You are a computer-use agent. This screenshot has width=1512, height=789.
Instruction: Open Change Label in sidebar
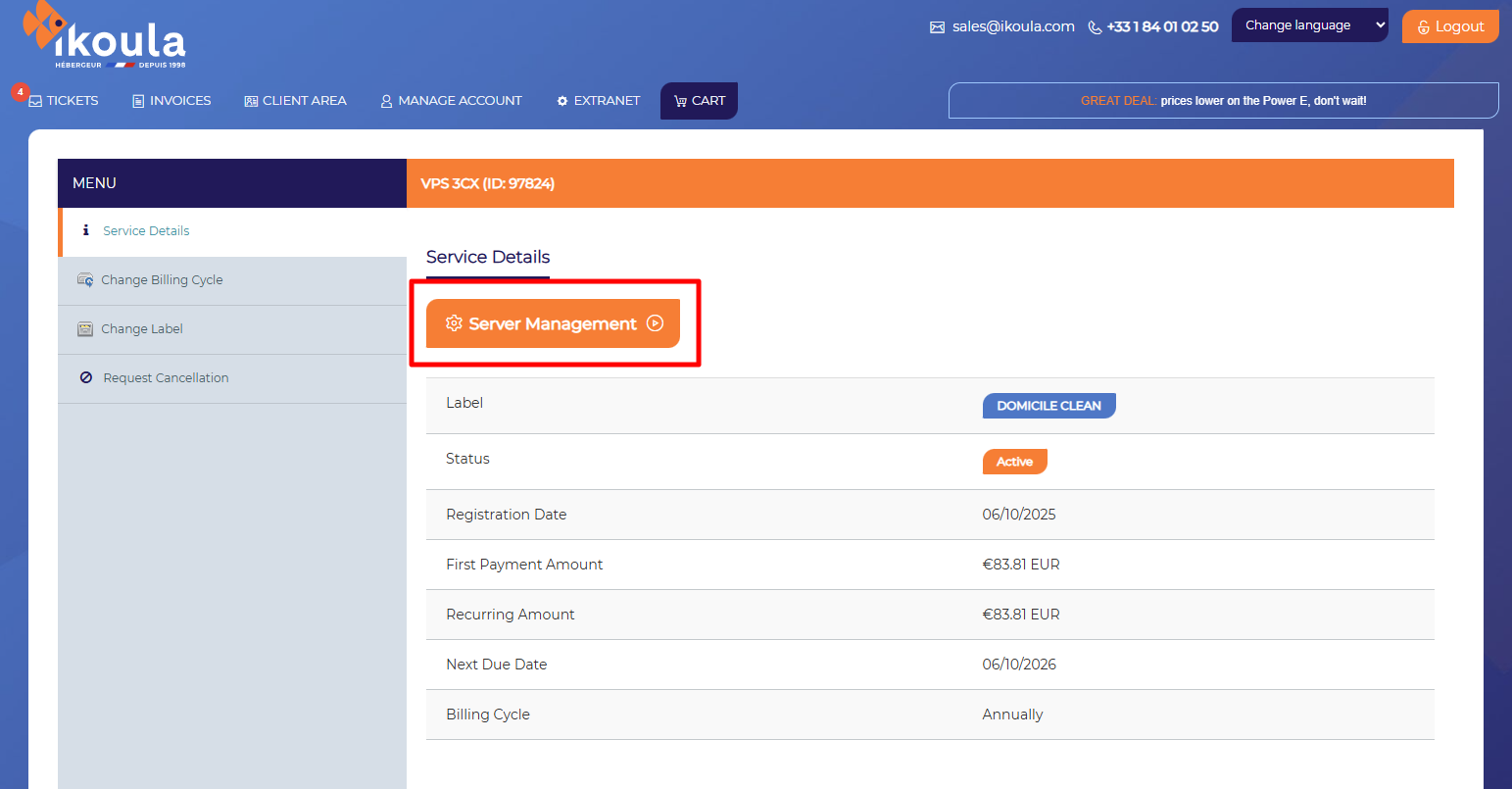click(232, 329)
